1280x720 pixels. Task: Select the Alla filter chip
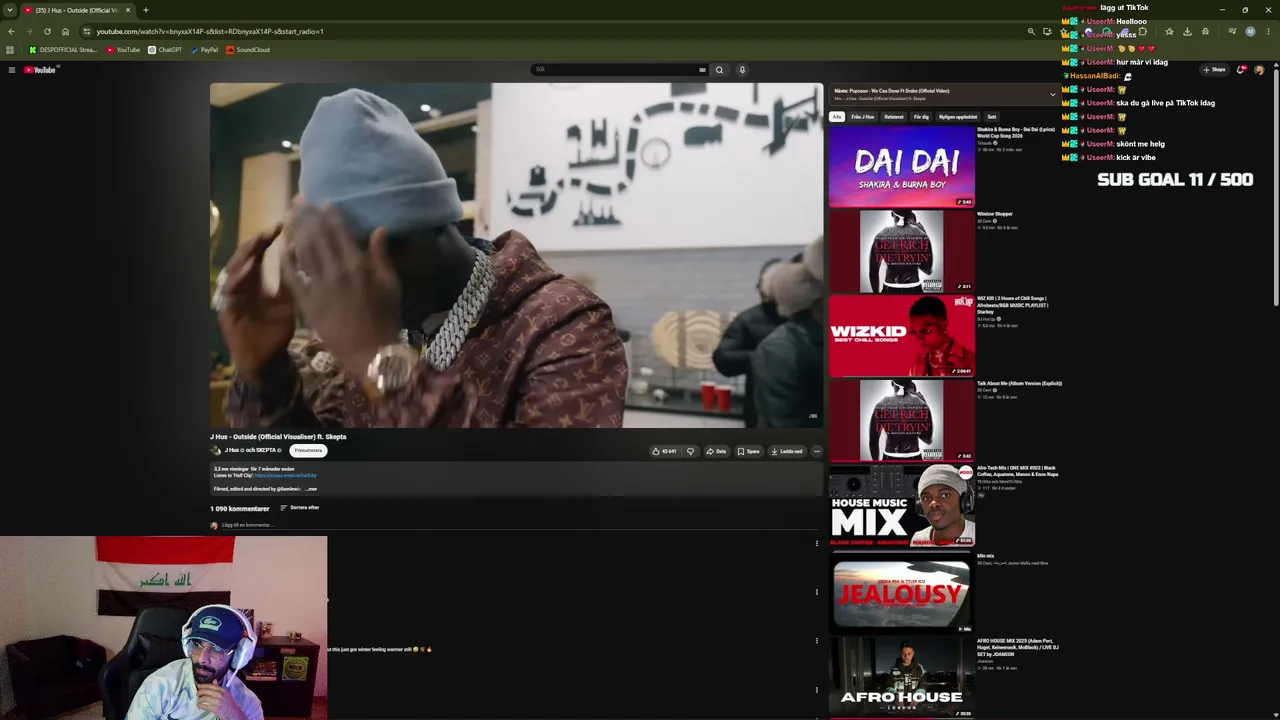pyautogui.click(x=837, y=117)
